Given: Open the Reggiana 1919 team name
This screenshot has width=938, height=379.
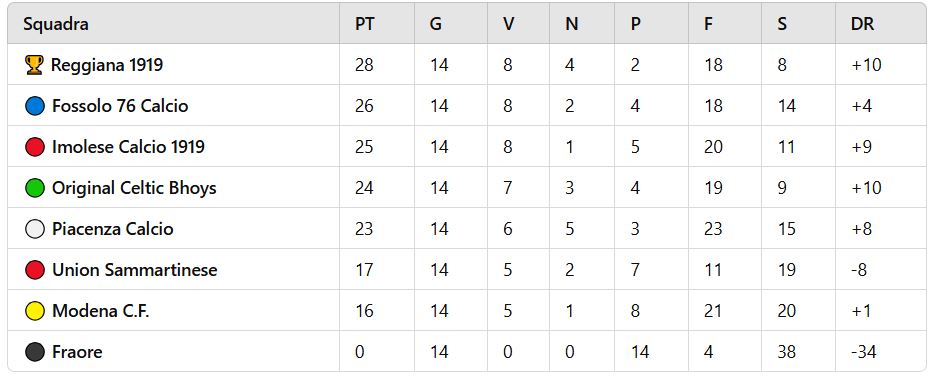Looking at the screenshot, I should [x=107, y=65].
